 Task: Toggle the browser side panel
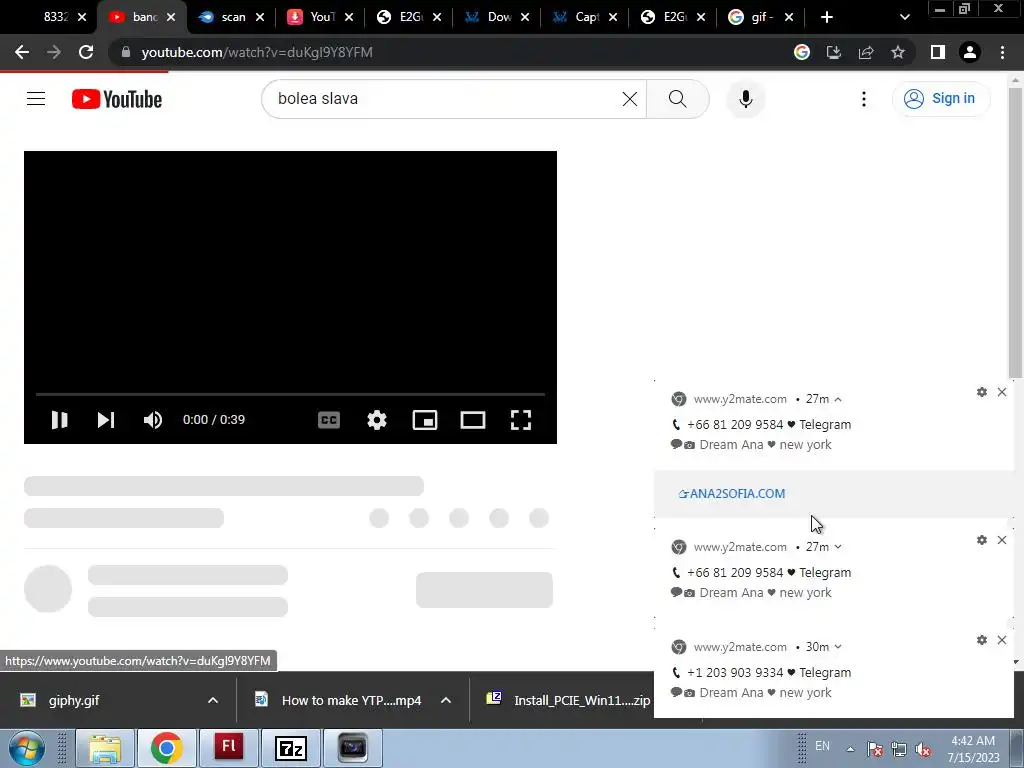pos(938,52)
